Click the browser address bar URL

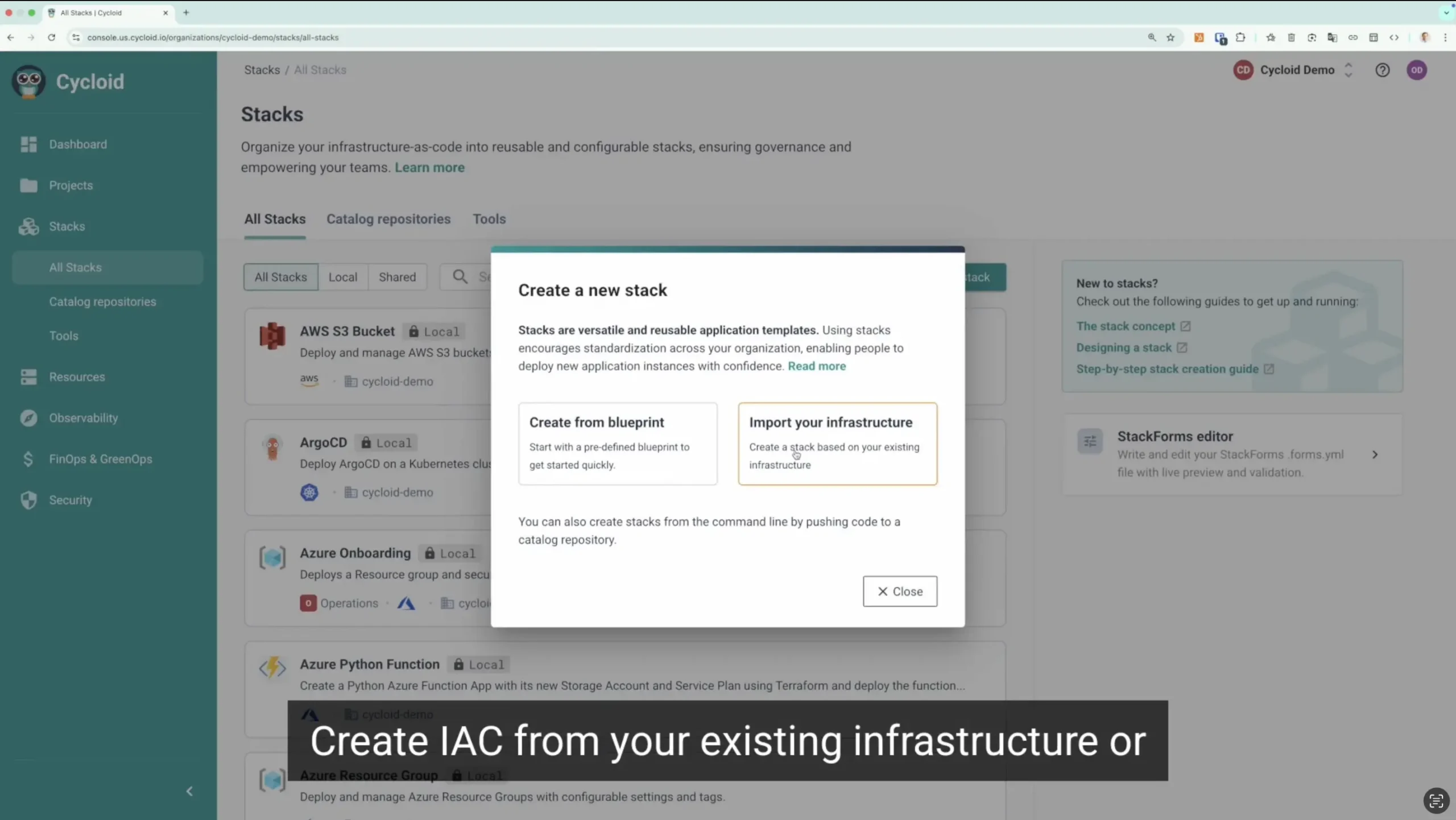pos(213,38)
